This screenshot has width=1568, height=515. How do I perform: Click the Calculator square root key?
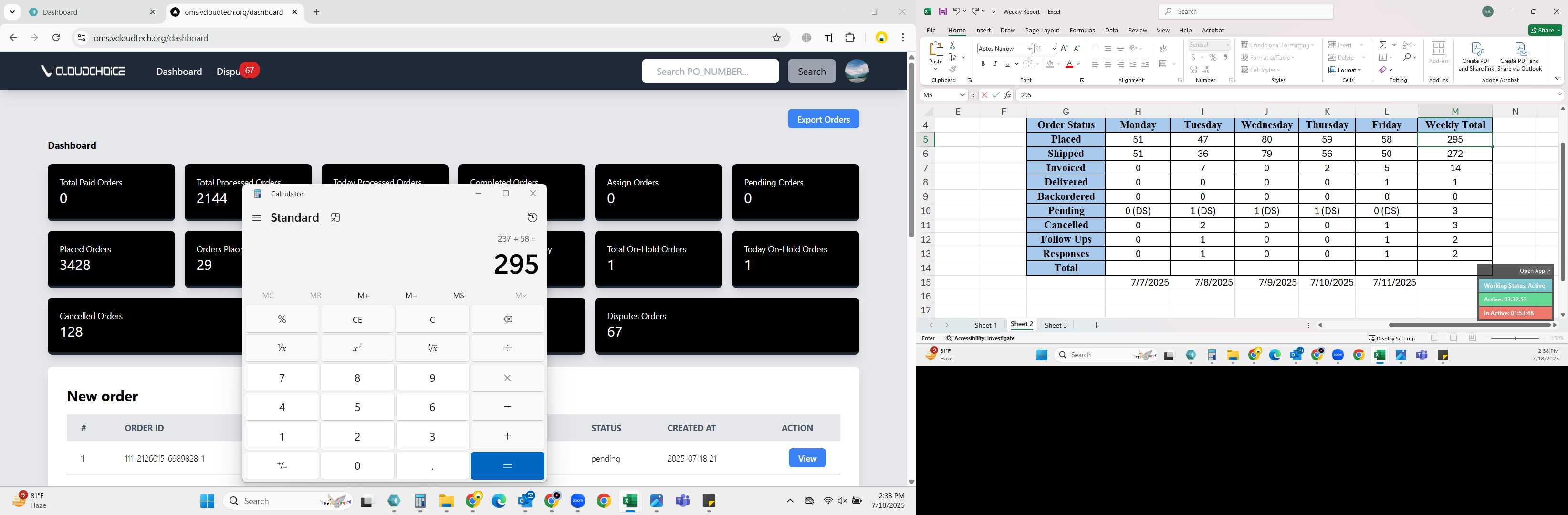pos(432,348)
